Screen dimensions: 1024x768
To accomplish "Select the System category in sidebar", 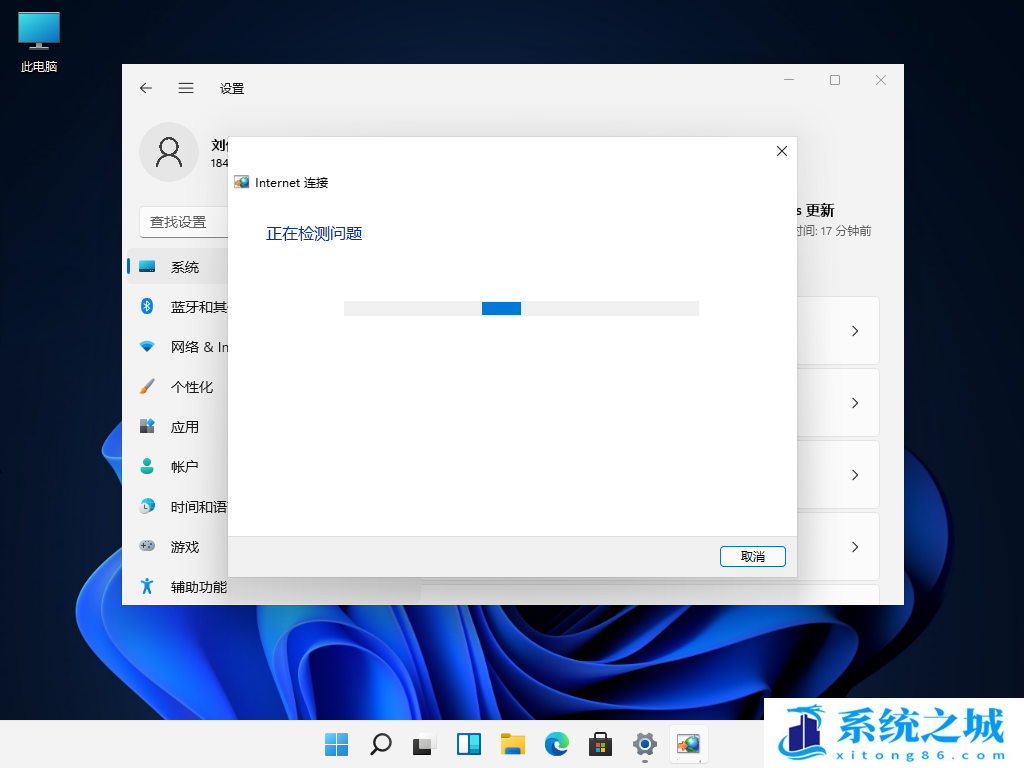I will pyautogui.click(x=184, y=267).
